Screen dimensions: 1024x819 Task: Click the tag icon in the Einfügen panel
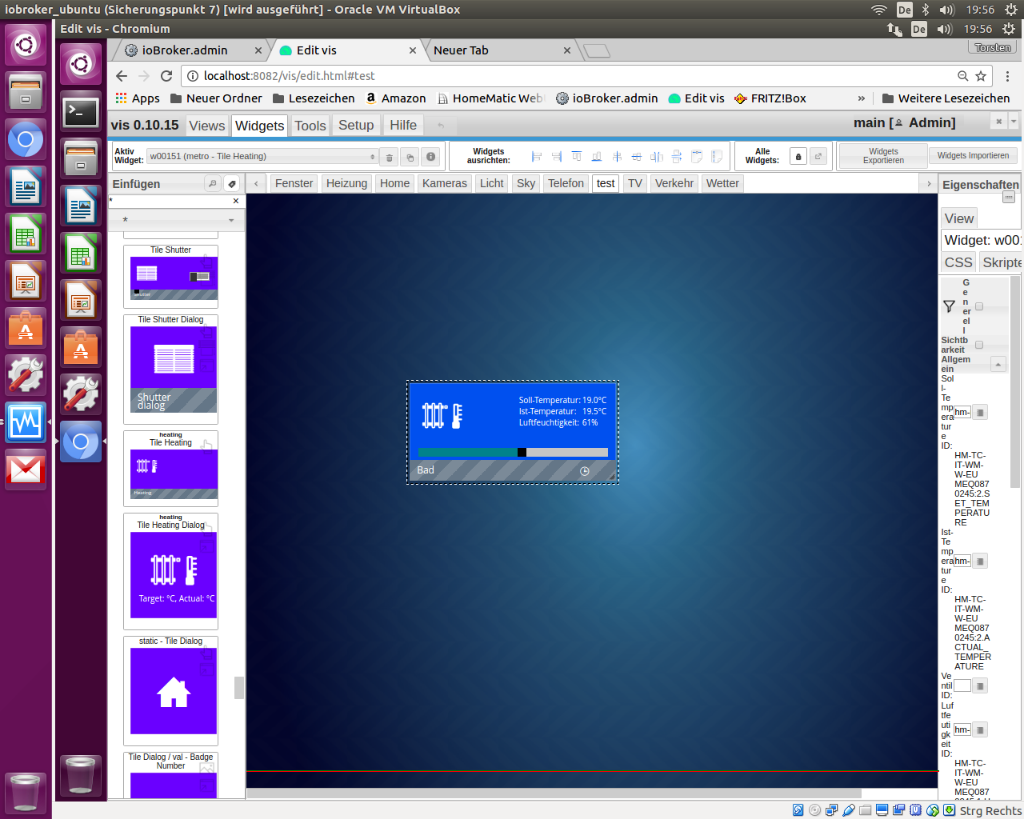(231, 184)
